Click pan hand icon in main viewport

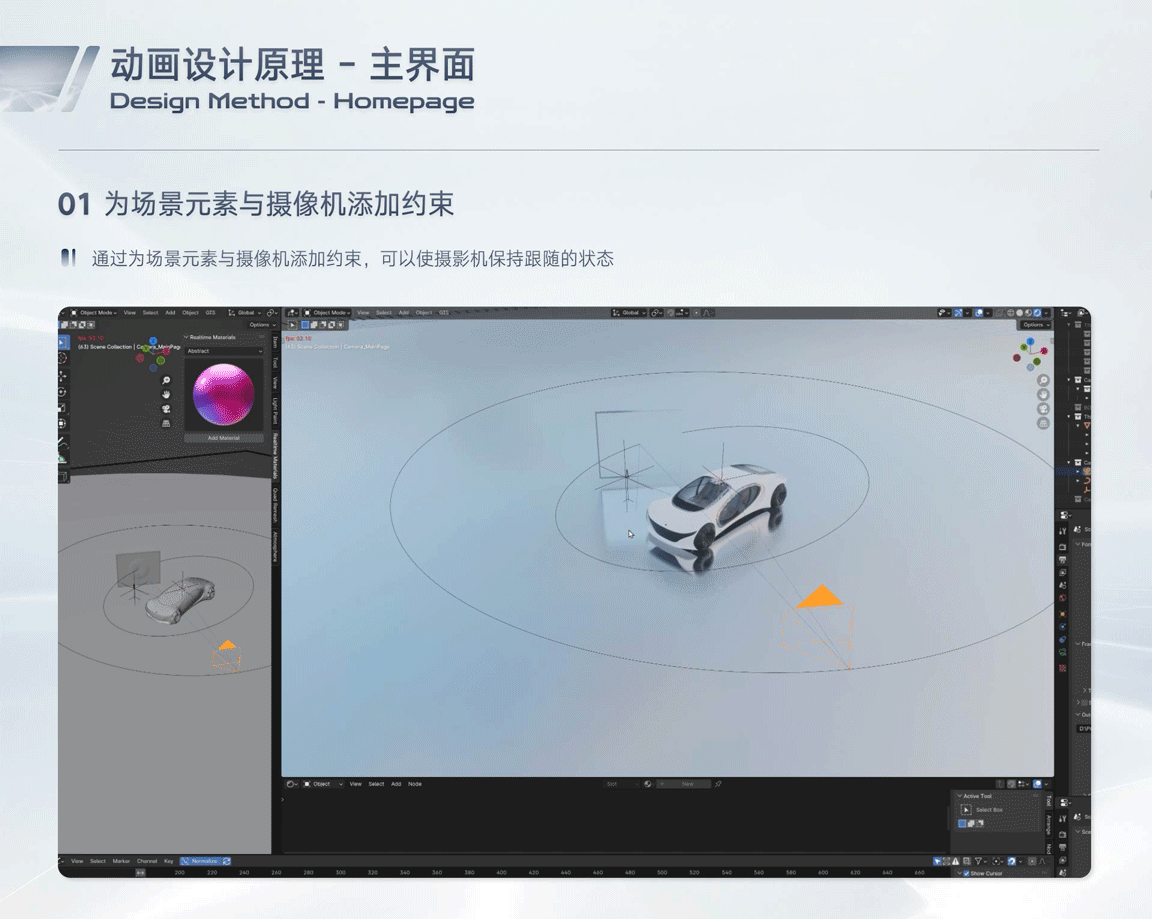[x=1043, y=394]
